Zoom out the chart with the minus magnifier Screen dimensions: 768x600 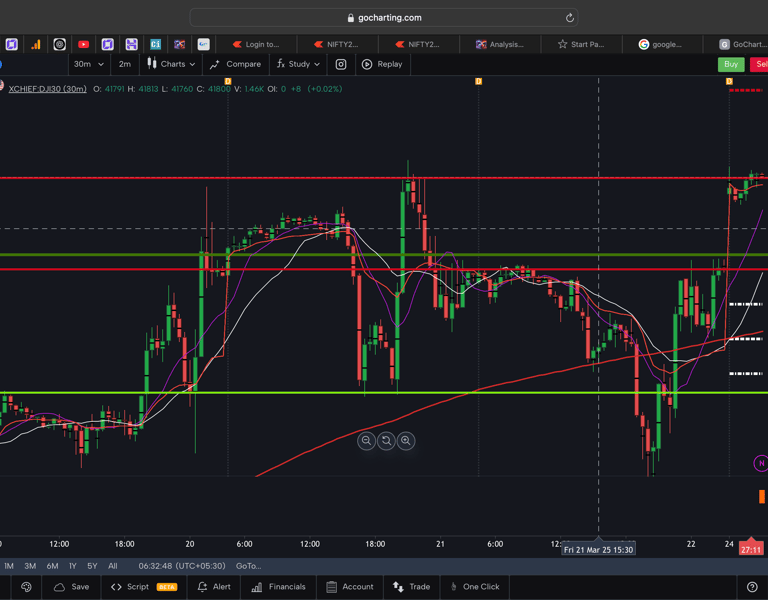[x=366, y=441]
